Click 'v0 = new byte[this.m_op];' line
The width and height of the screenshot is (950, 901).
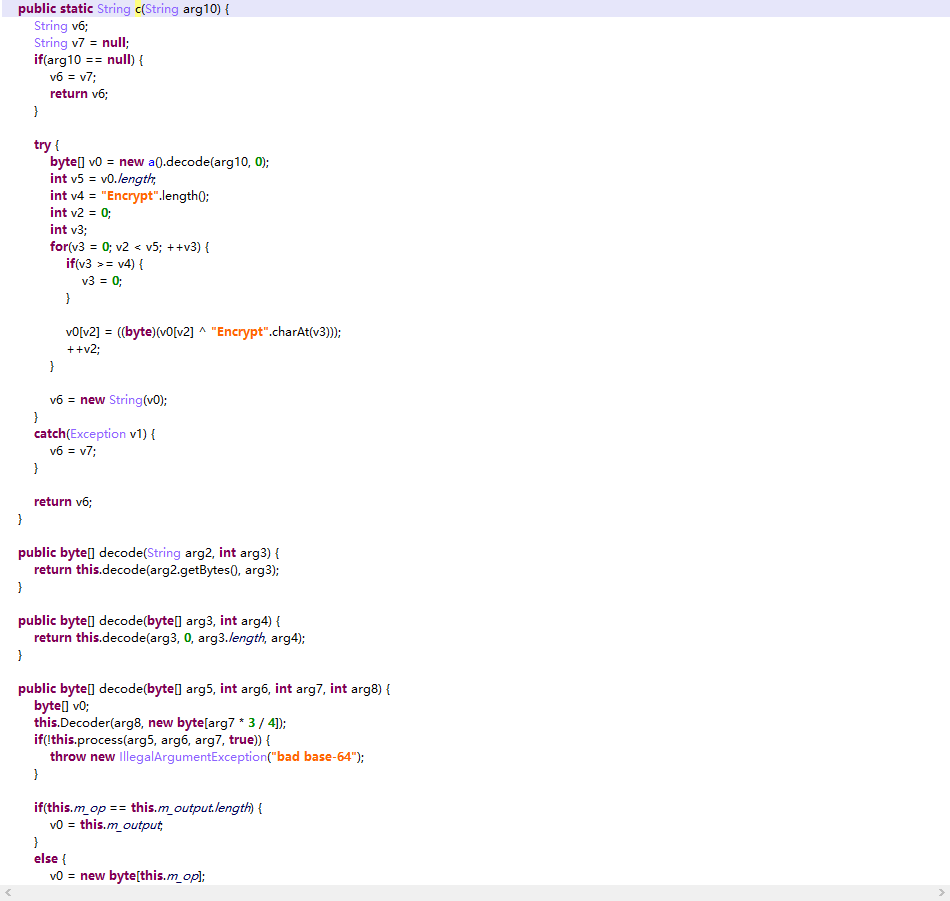(127, 876)
